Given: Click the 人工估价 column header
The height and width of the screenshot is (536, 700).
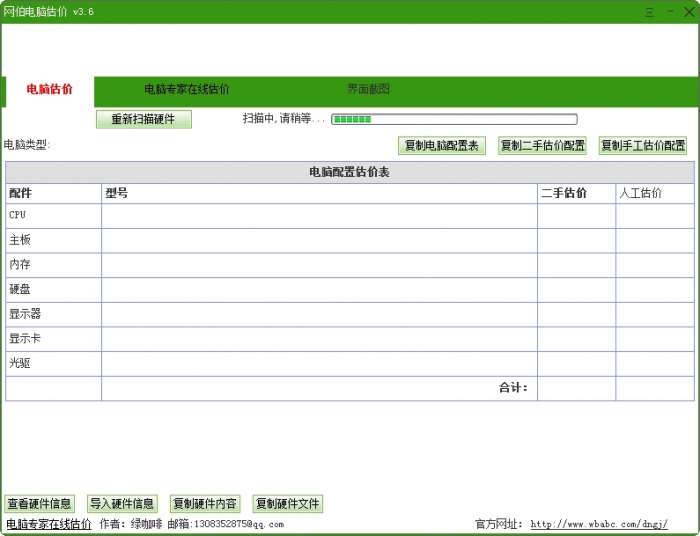Looking at the screenshot, I should pos(641,193).
